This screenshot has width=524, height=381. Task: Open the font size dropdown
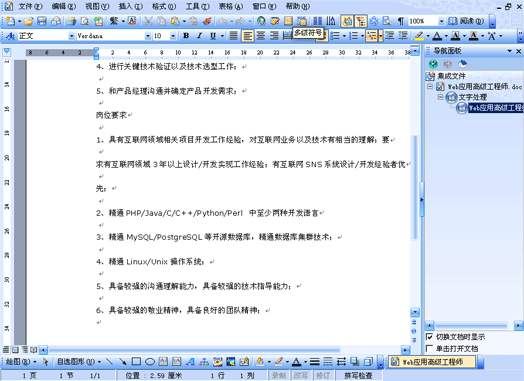pyautogui.click(x=173, y=35)
